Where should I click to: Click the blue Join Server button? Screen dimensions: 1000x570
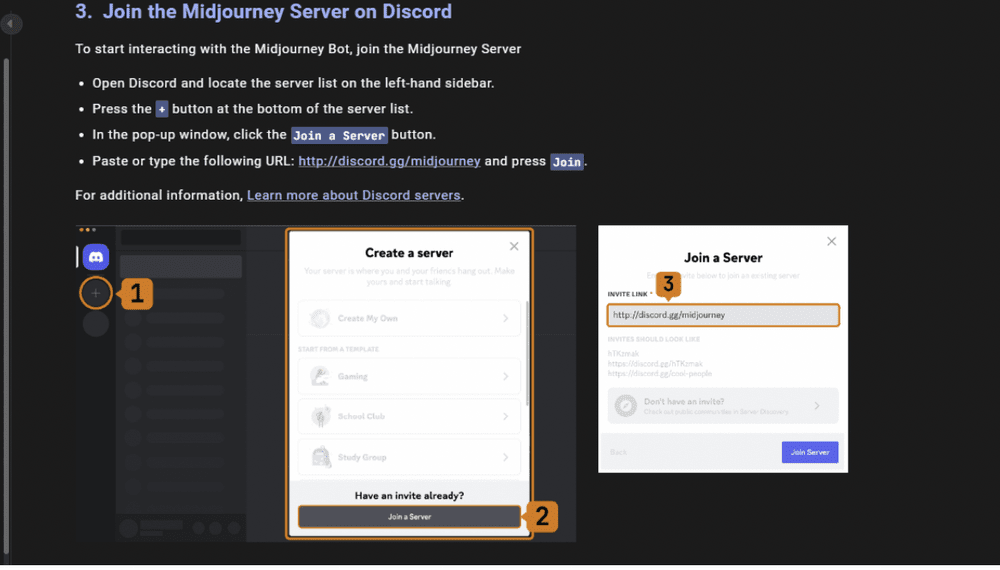tap(810, 452)
